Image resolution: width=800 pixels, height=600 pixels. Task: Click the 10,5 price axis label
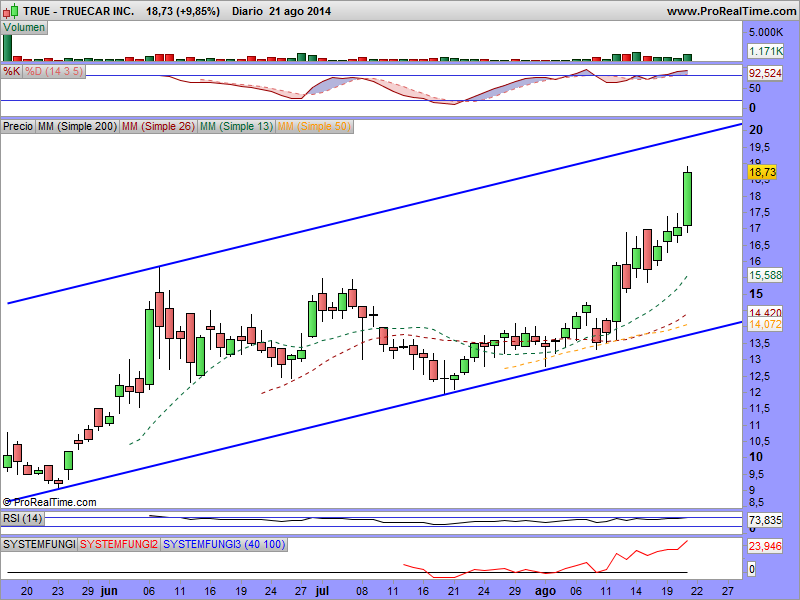(760, 441)
